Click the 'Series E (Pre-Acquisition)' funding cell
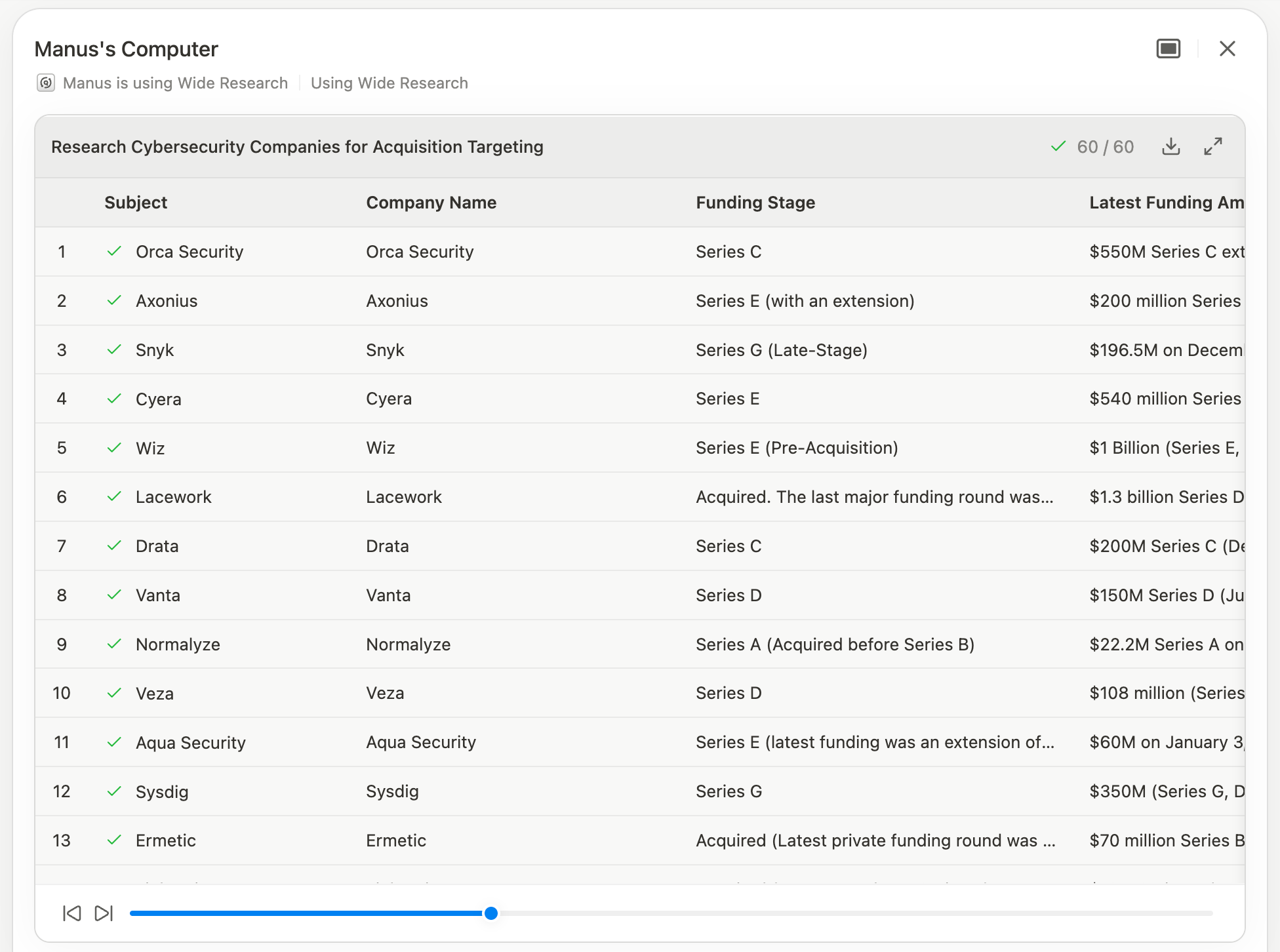The height and width of the screenshot is (952, 1280). tap(797, 448)
